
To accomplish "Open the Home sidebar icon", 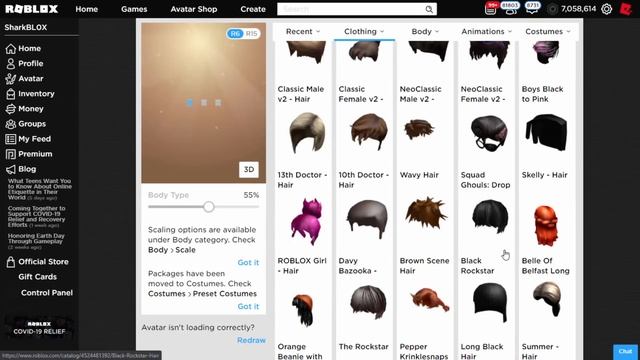I will tap(11, 49).
